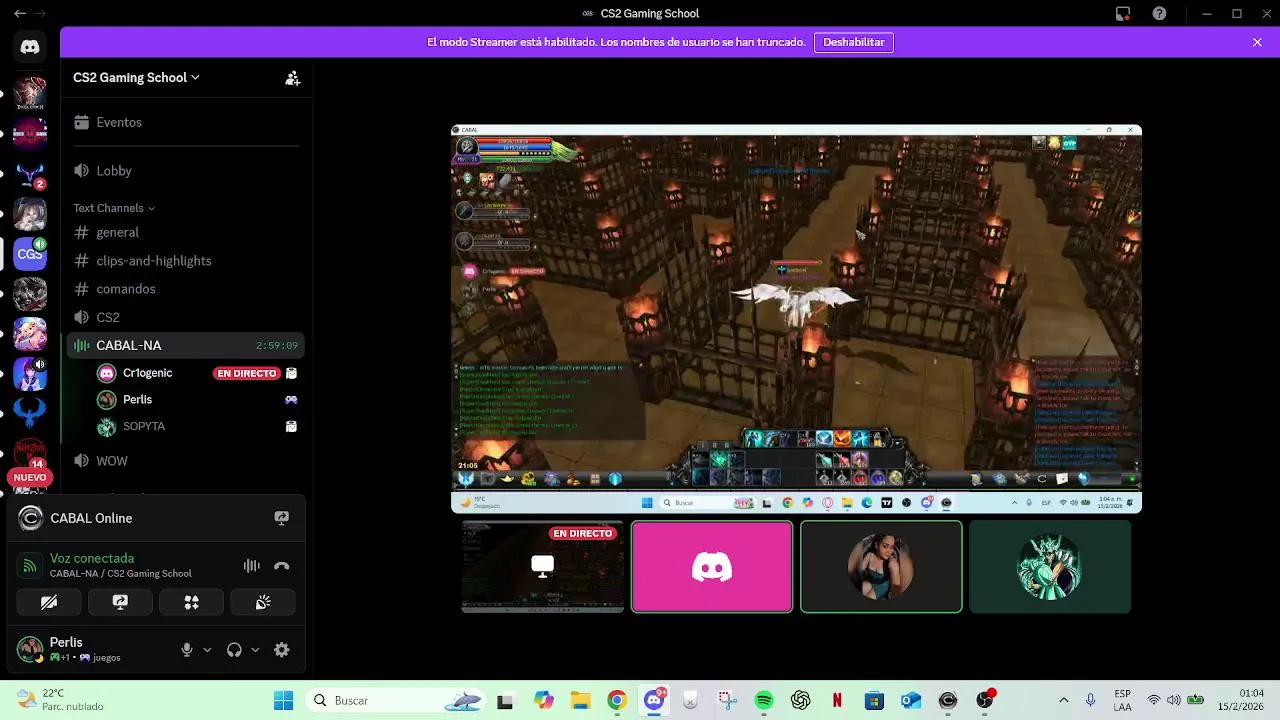The image size is (1280, 720).
Task: Click the main CABAL stream view
Action: coord(796,319)
